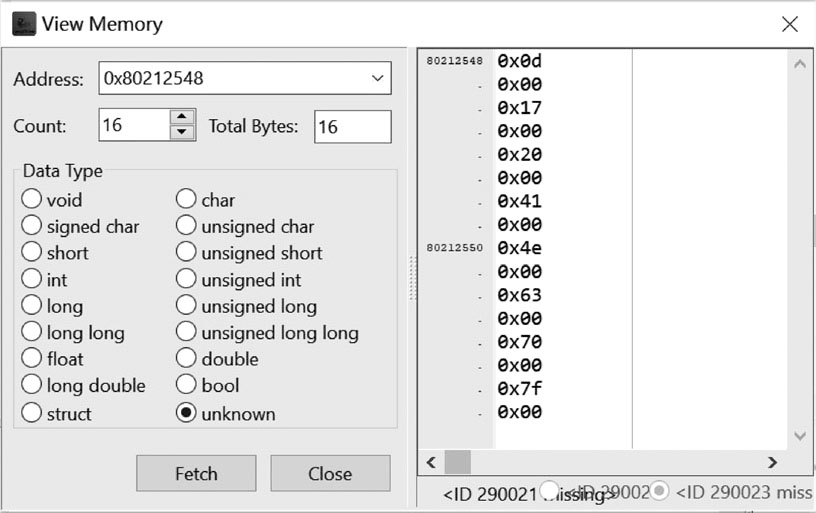Click the View Memory app icon
The image size is (816, 513).
(24, 24)
